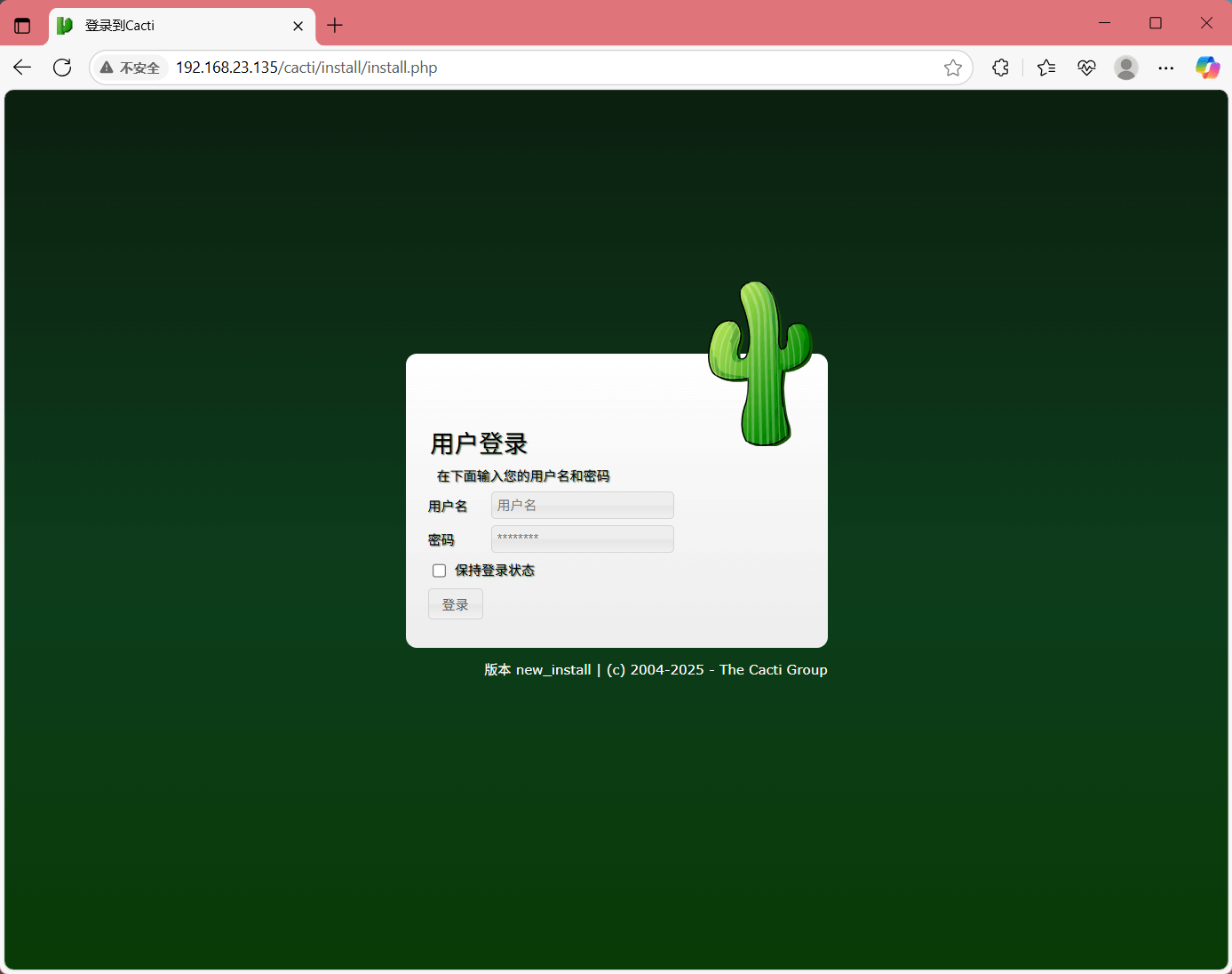Click the browser back arrow
The width and height of the screenshot is (1232, 974).
point(22,68)
